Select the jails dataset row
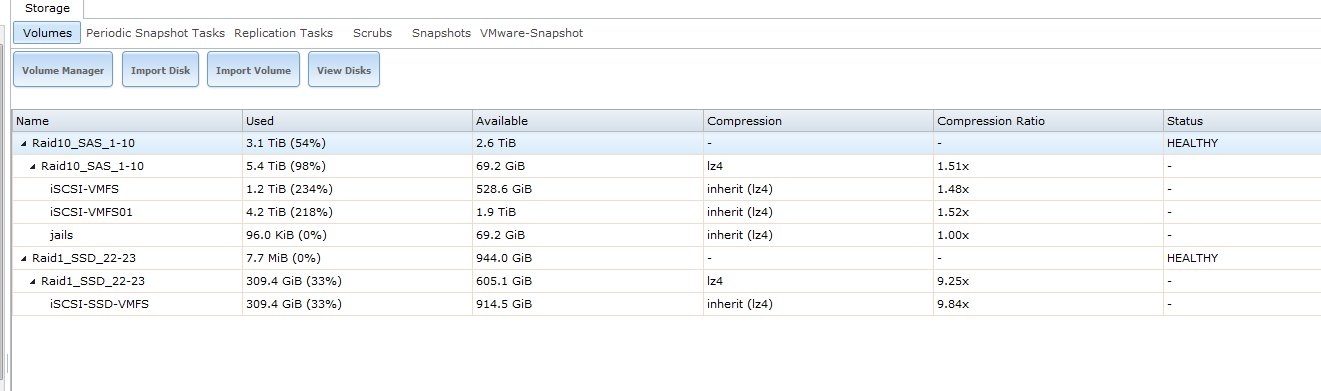This screenshot has width=1321, height=391. 666,236
